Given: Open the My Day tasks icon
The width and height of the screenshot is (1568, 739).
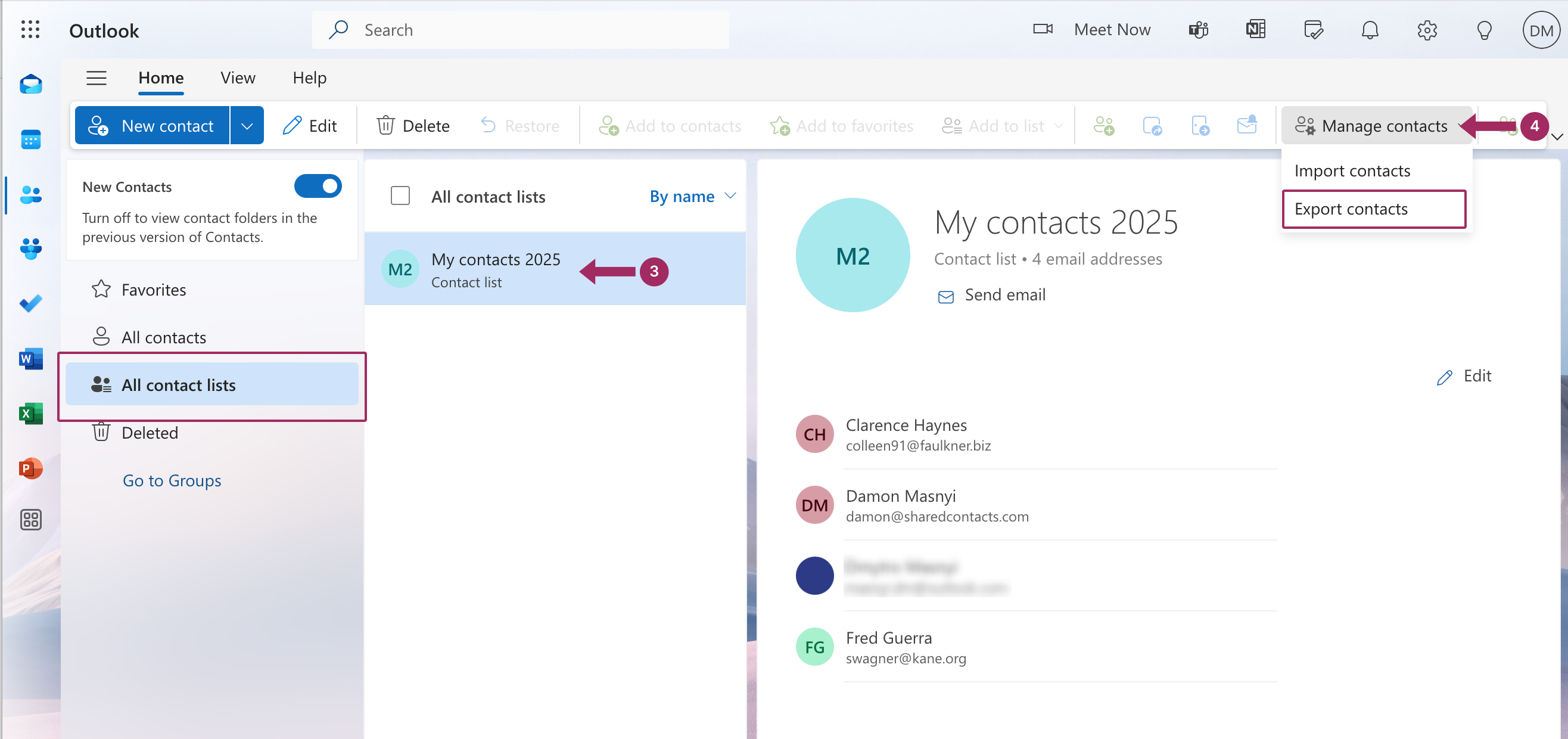Looking at the screenshot, I should tap(1313, 29).
